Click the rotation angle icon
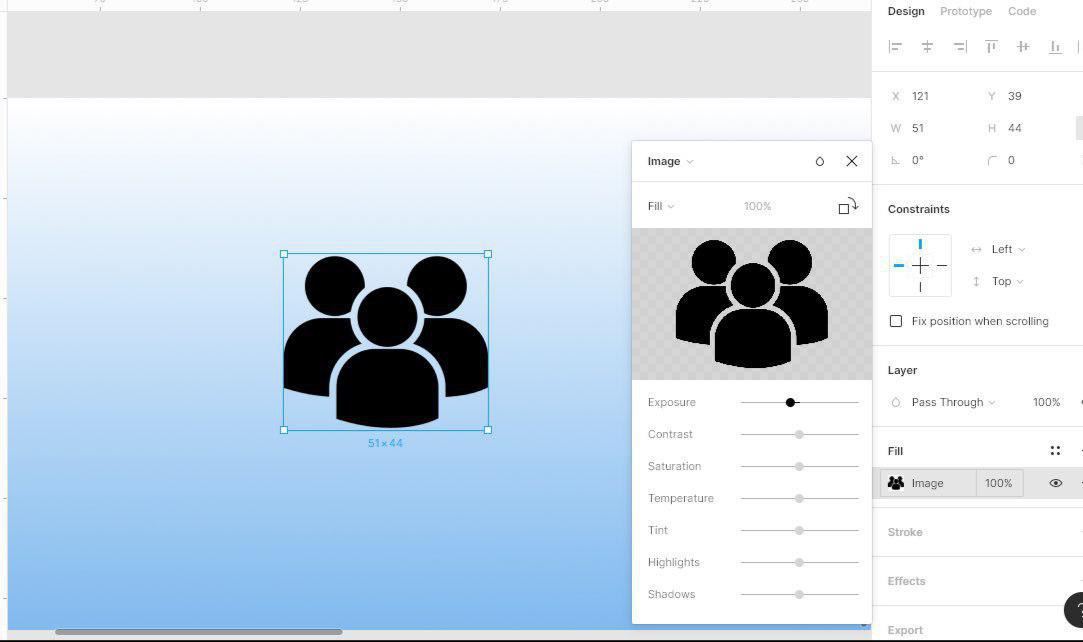 (896, 160)
